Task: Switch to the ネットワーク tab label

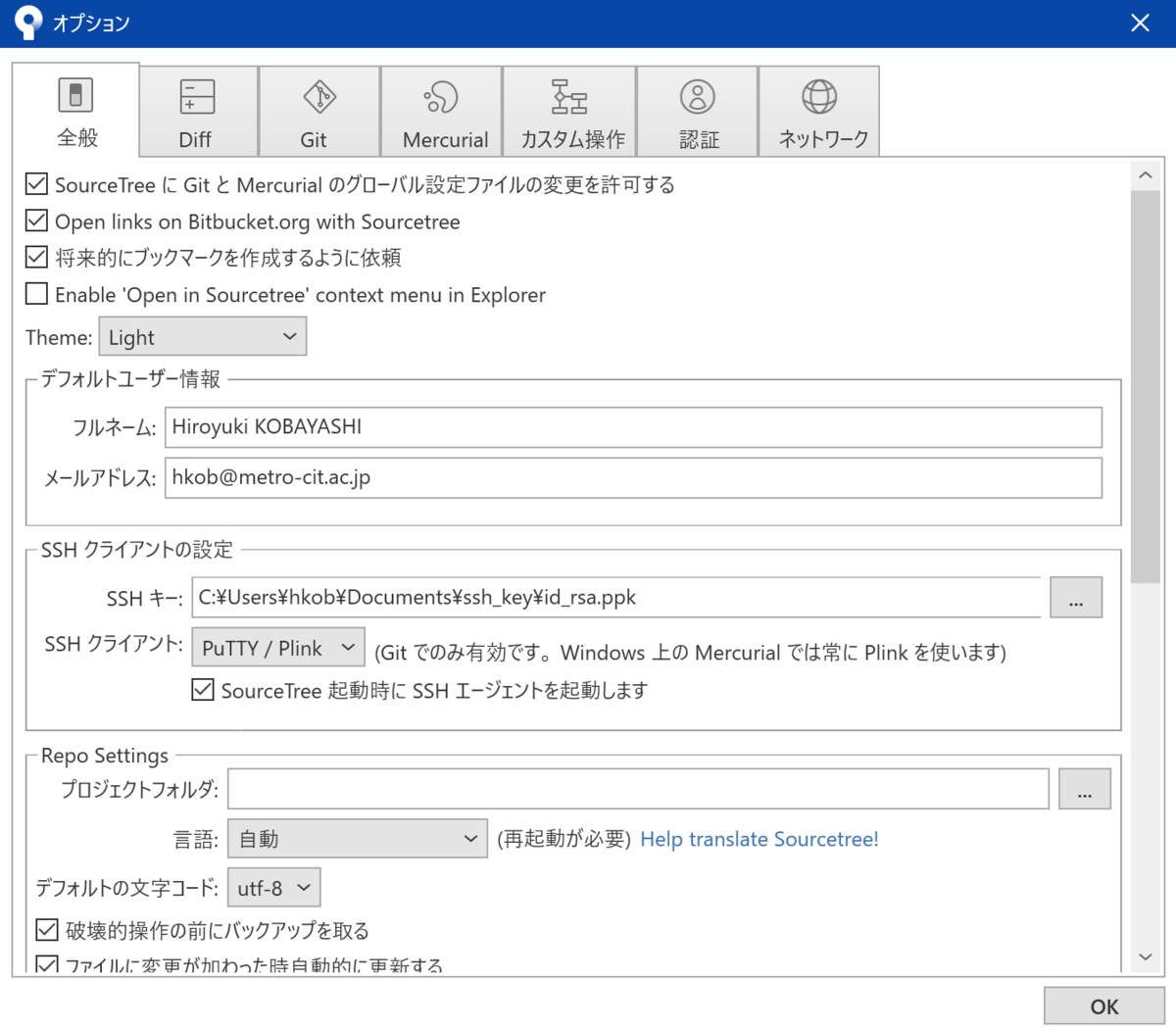Action: tap(823, 139)
